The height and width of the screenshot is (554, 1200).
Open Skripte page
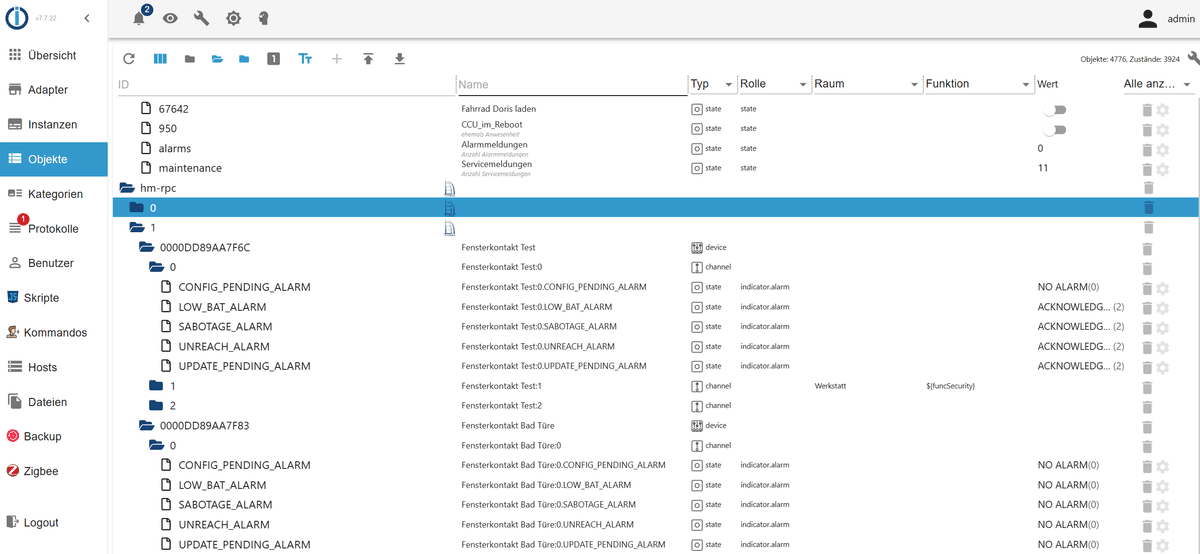click(54, 298)
